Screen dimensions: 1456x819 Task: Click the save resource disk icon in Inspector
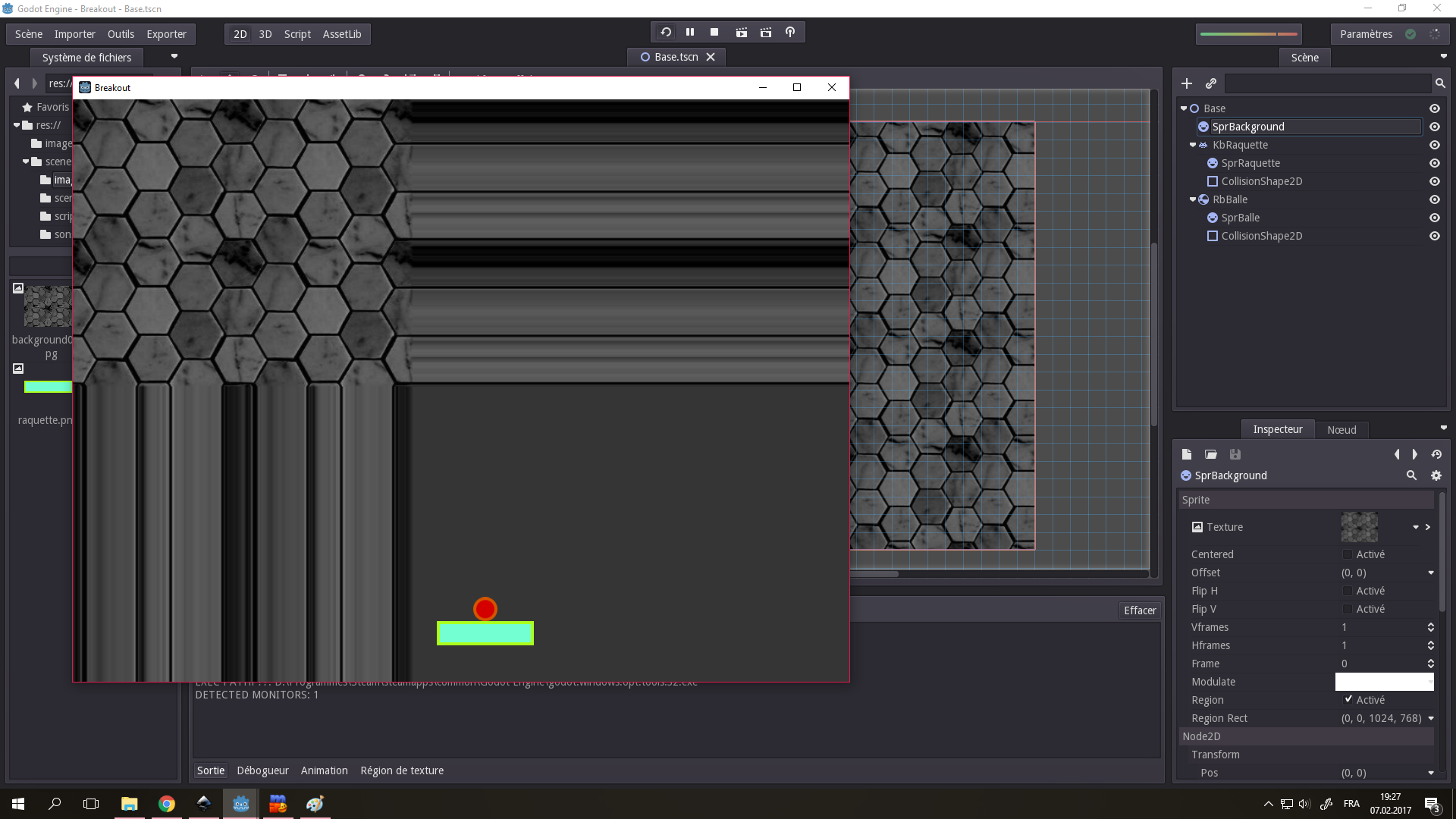pyautogui.click(x=1235, y=454)
